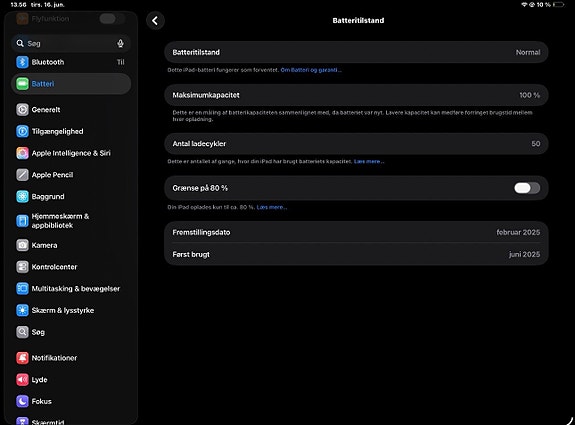This screenshot has width=575, height=425.
Task: Tap the Apple Intelligence & Siri icon
Action: pos(22,153)
